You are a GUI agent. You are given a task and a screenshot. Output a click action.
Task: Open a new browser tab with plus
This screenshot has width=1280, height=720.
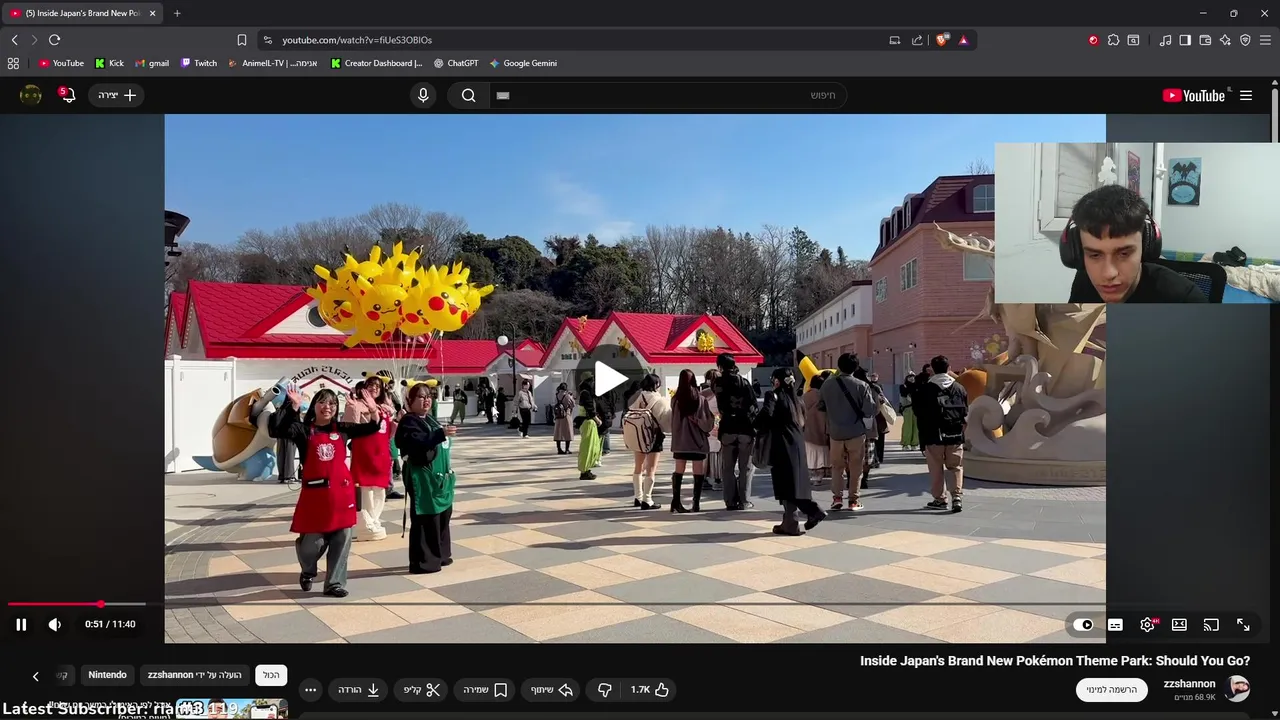point(177,13)
